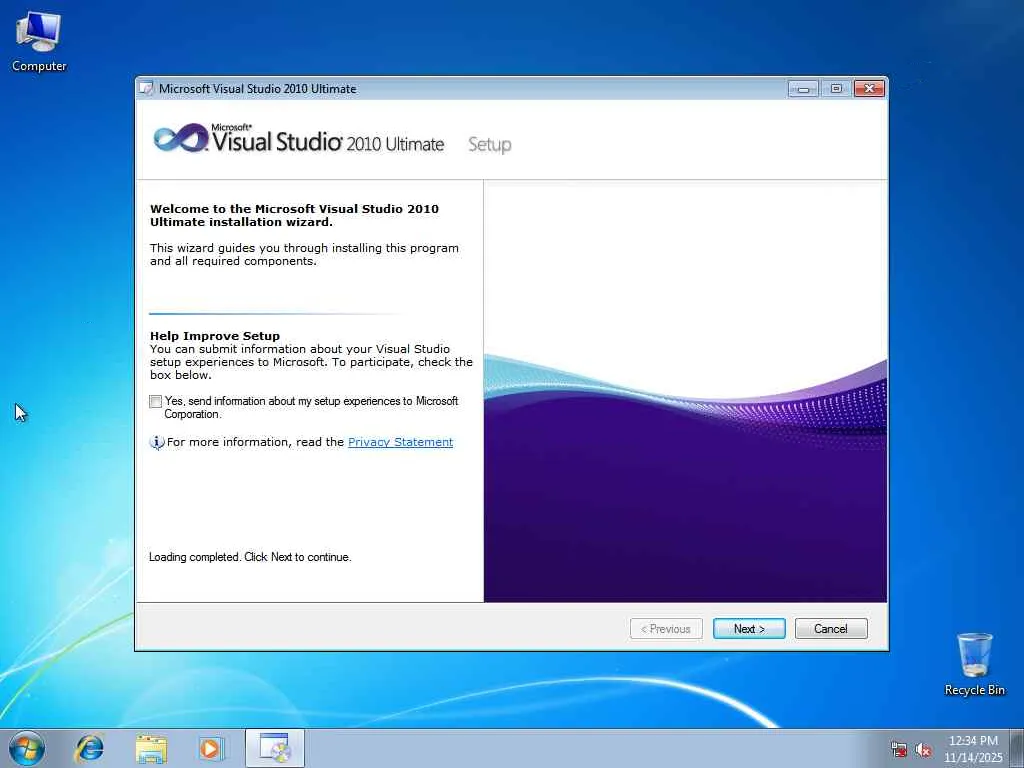The width and height of the screenshot is (1024, 768).
Task: Click the info icon beside Privacy Statement
Action: point(157,442)
